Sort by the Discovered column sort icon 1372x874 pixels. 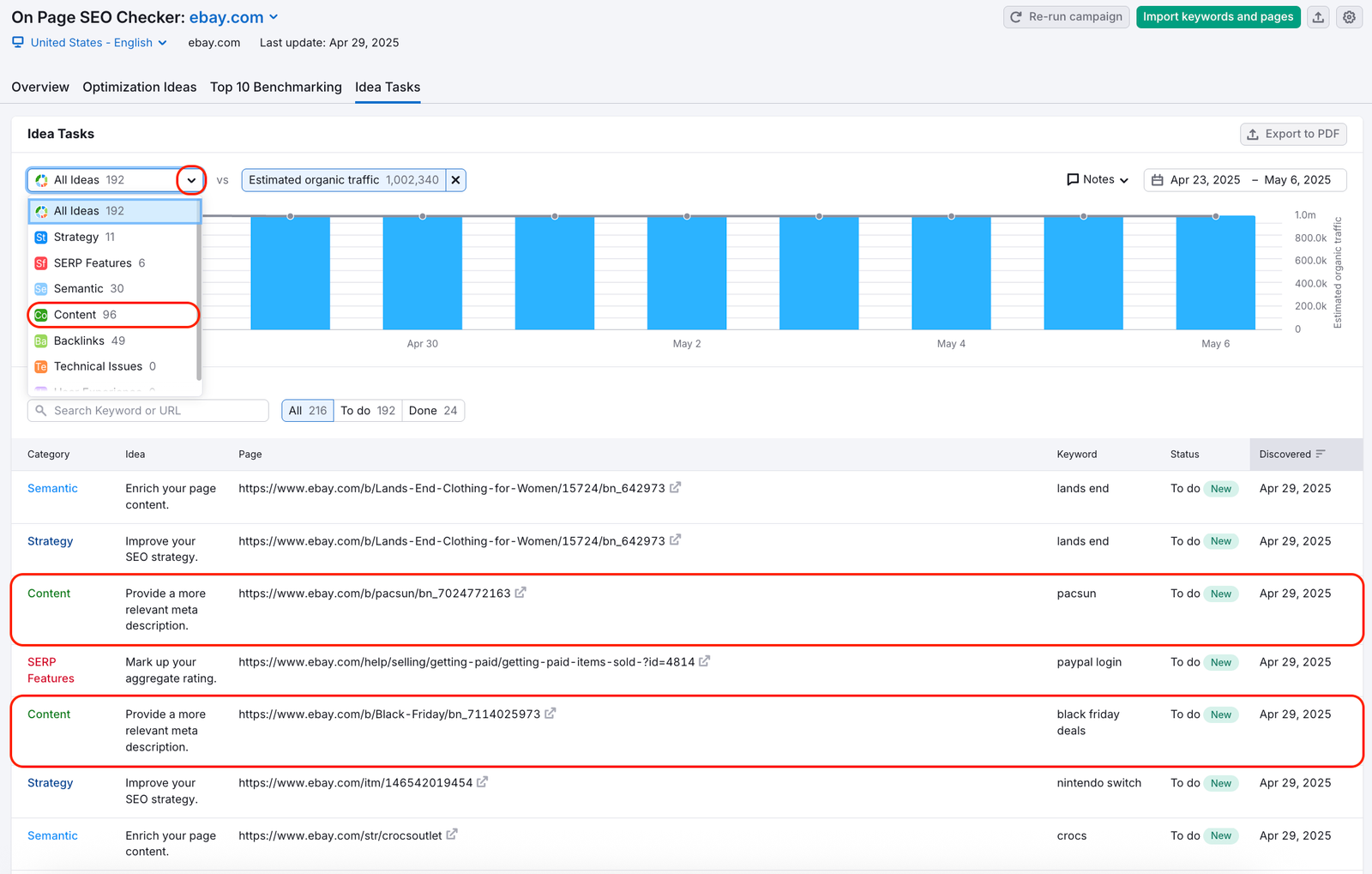coord(1321,454)
